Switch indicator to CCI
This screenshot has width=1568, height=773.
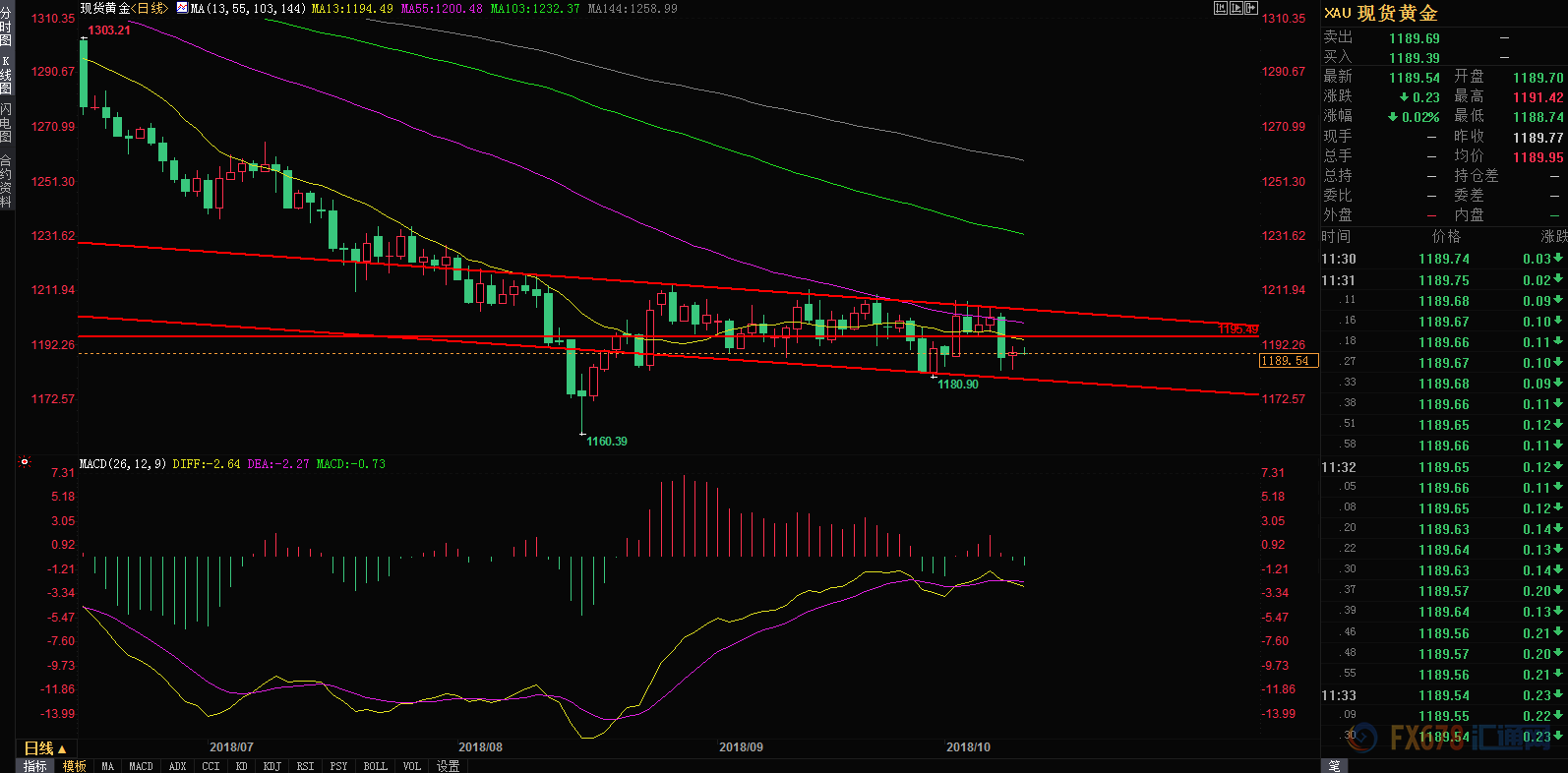point(211,766)
